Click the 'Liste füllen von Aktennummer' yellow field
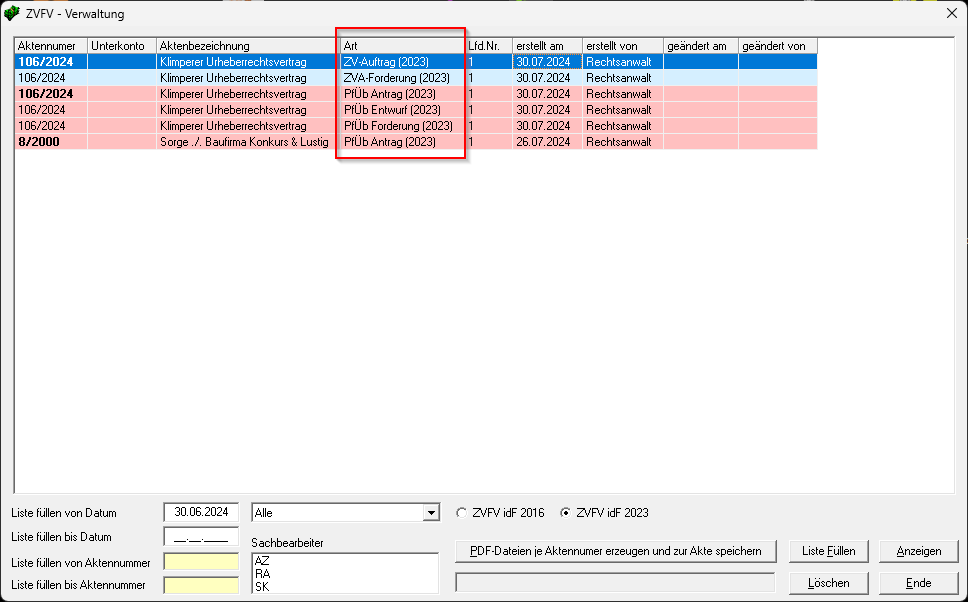This screenshot has width=968, height=602. click(200, 562)
